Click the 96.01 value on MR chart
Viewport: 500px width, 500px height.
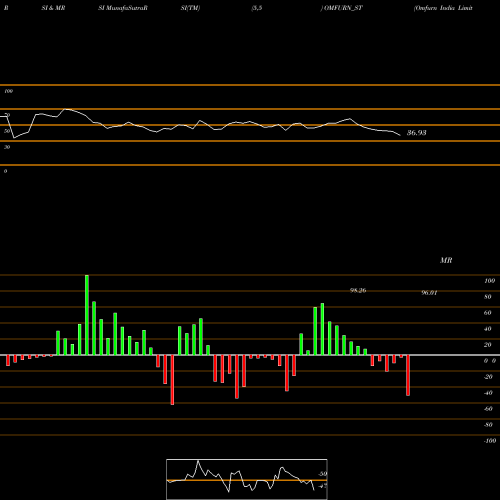point(429,293)
